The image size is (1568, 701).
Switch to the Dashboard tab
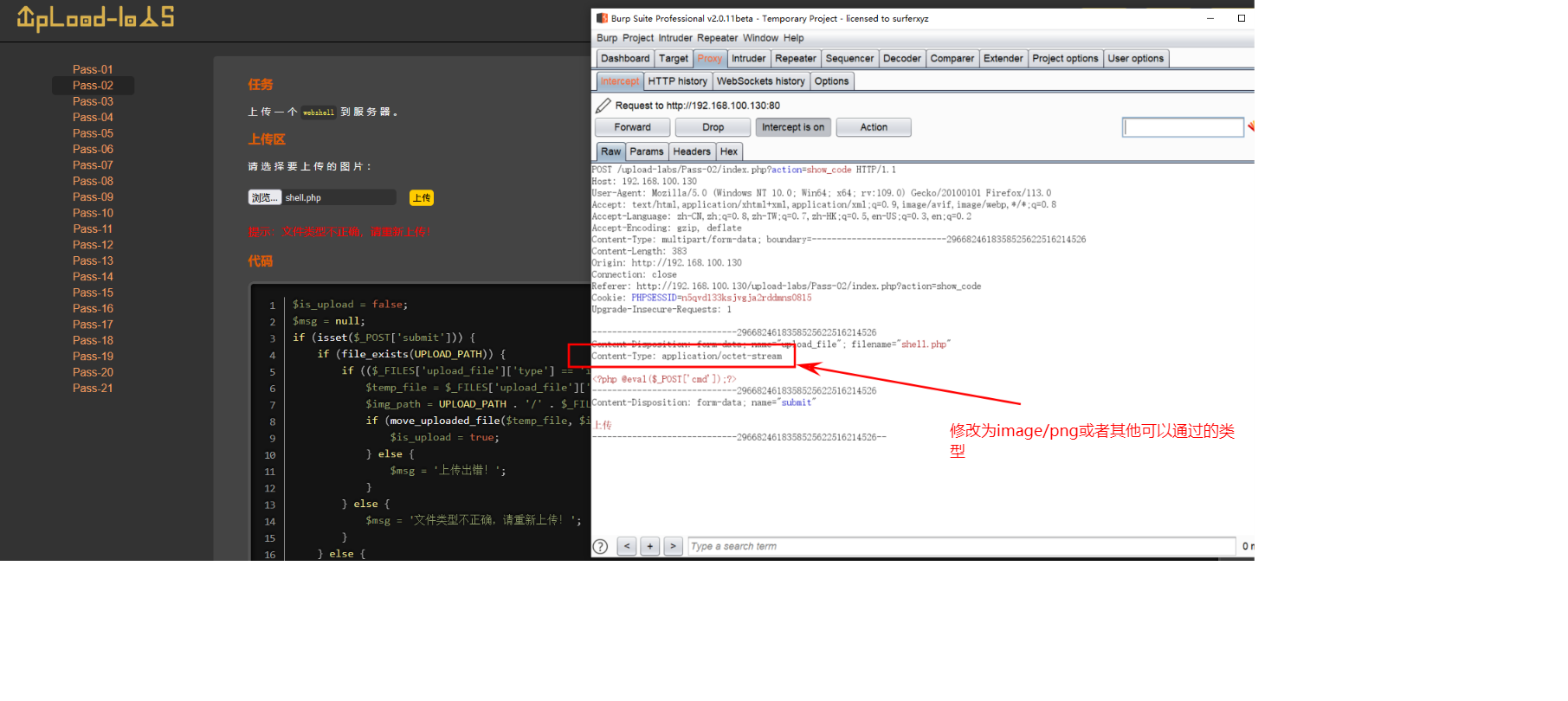coord(625,59)
